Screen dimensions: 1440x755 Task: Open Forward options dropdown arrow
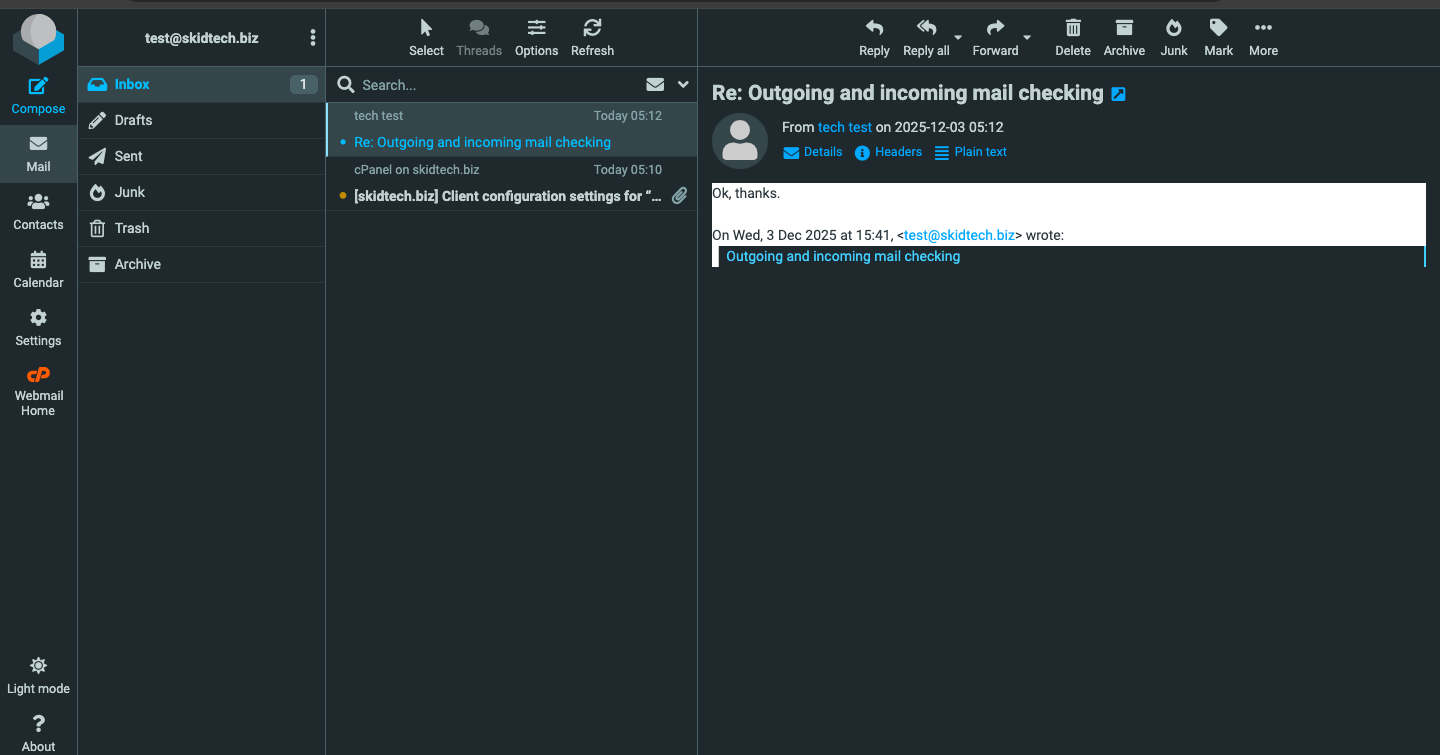pos(1027,38)
